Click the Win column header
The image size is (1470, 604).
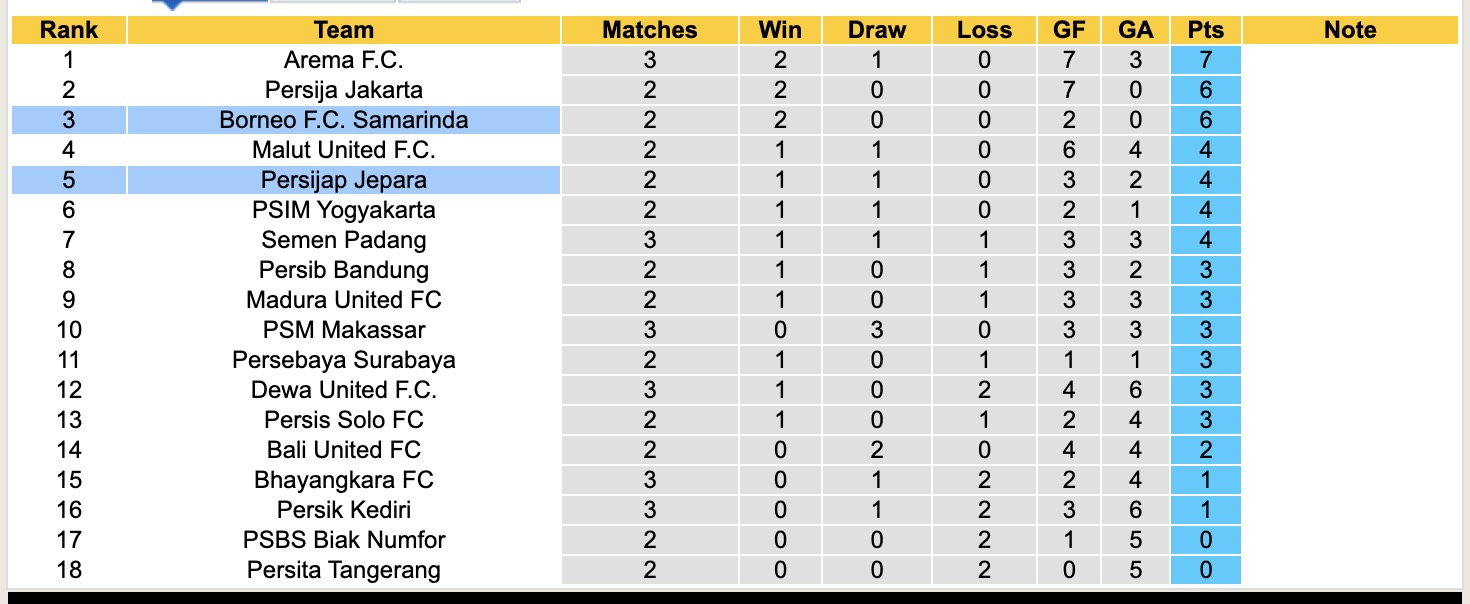pyautogui.click(x=780, y=30)
